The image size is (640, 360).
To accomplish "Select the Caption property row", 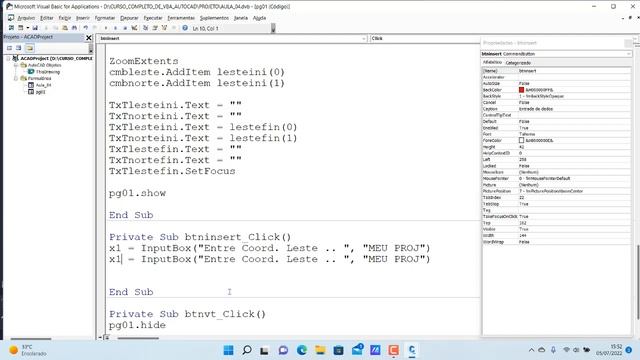I will pyautogui.click(x=556, y=109).
